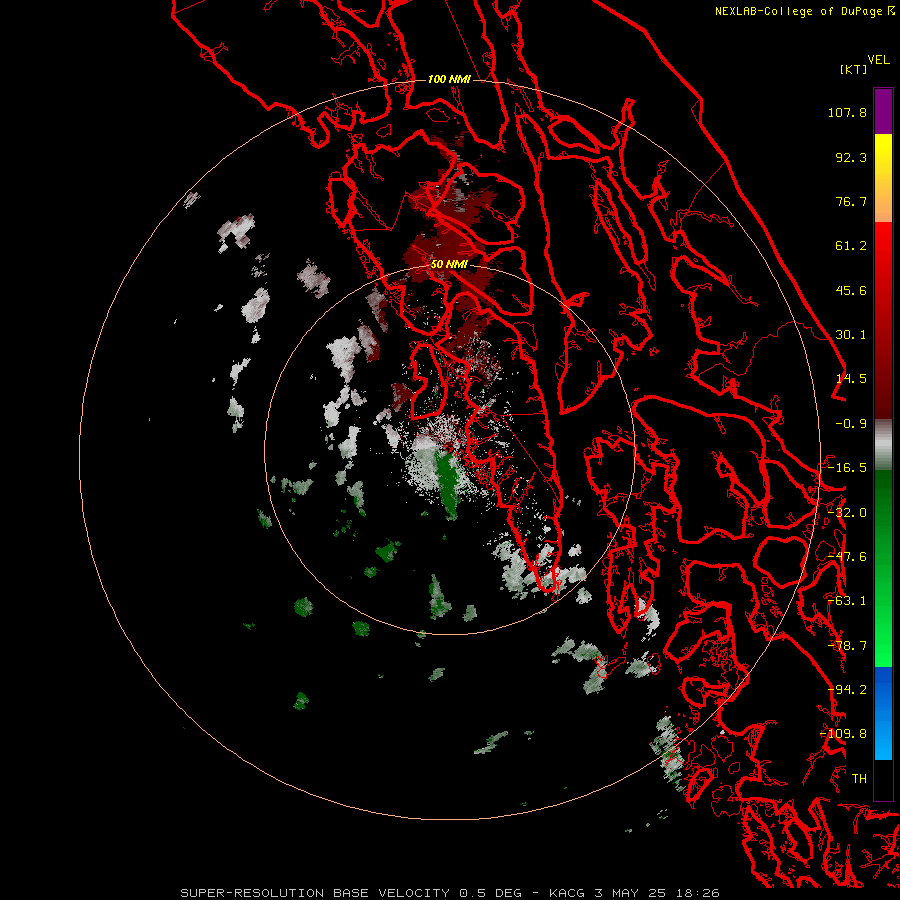Click the large green inbound velocity patch near radar center
Screen dimensions: 900x900
[x=448, y=483]
